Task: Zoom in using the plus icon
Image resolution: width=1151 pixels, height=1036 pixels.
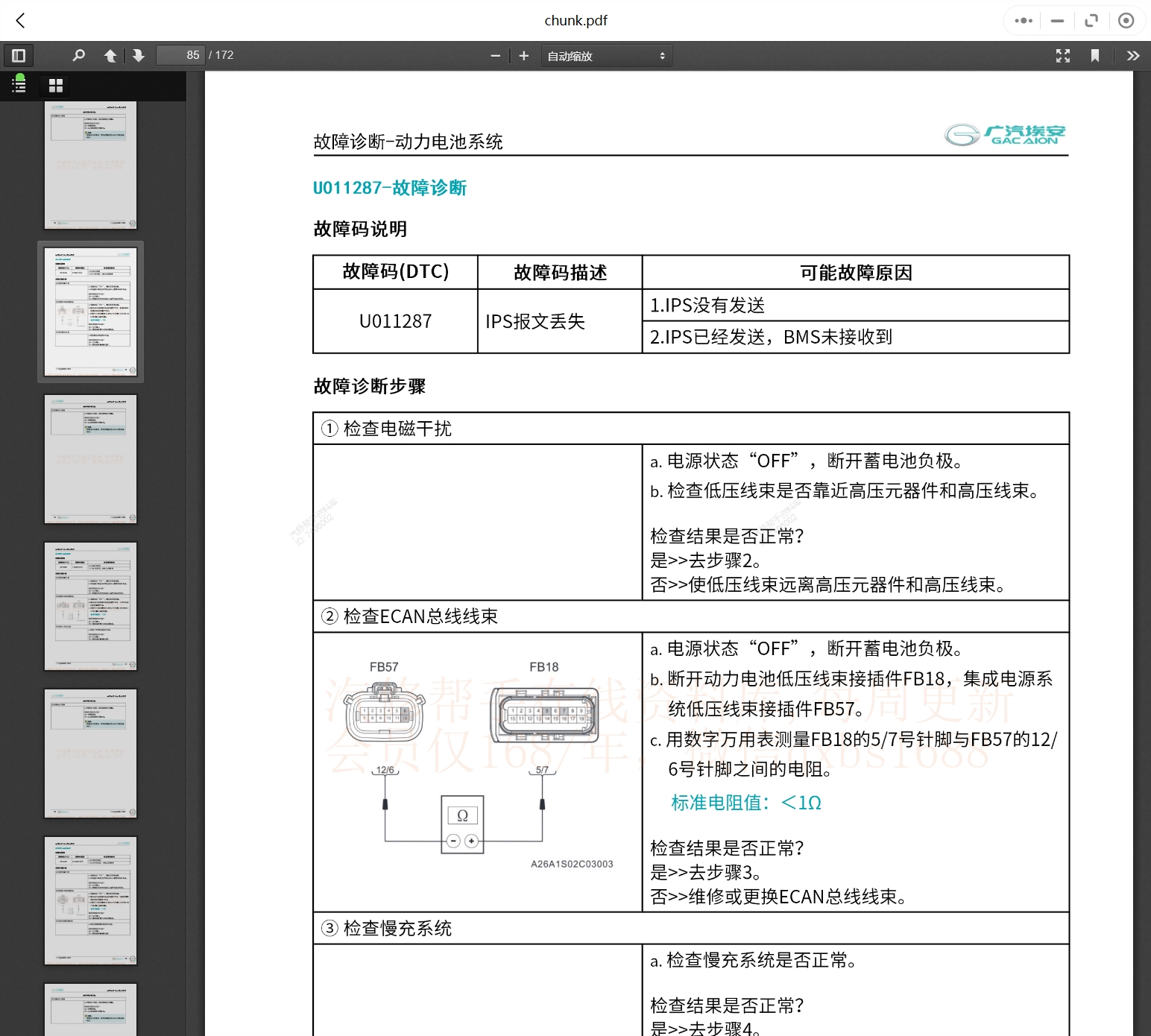Action: 523,55
